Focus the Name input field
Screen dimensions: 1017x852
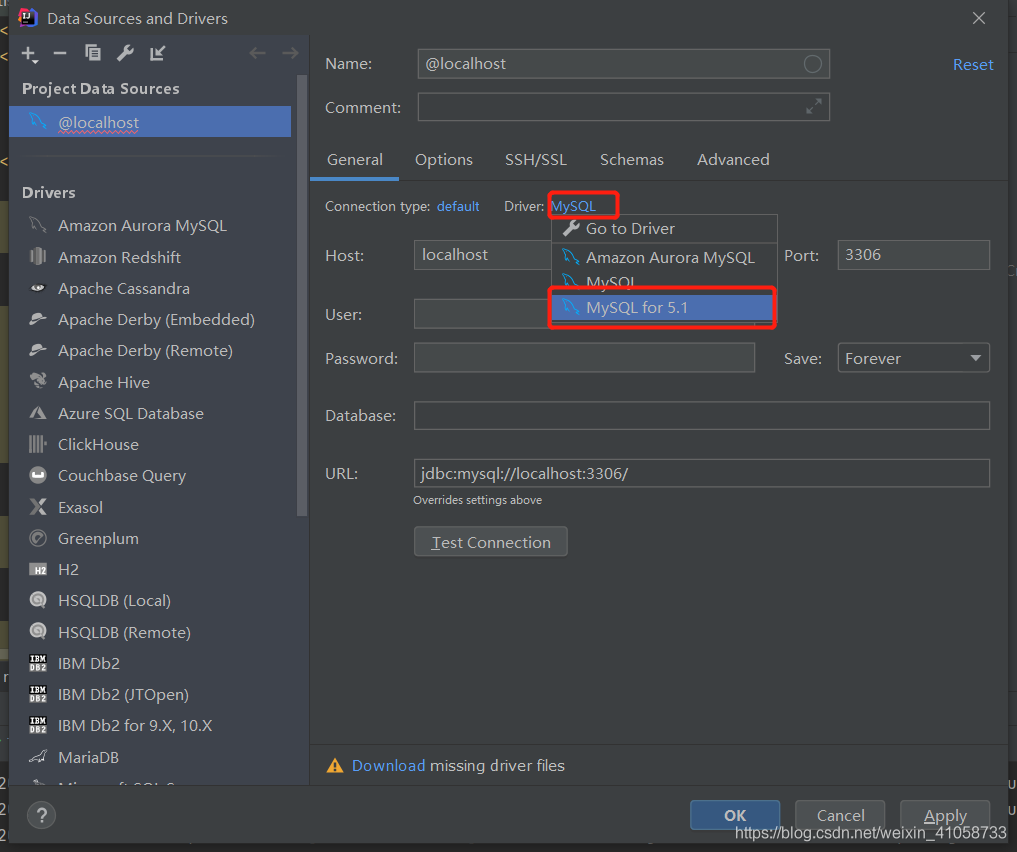point(623,64)
